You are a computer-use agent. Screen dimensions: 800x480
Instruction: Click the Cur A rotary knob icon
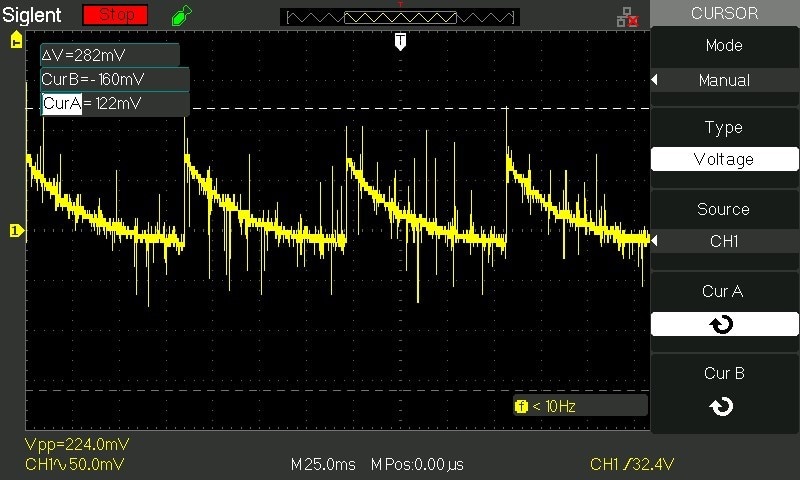coord(723,324)
